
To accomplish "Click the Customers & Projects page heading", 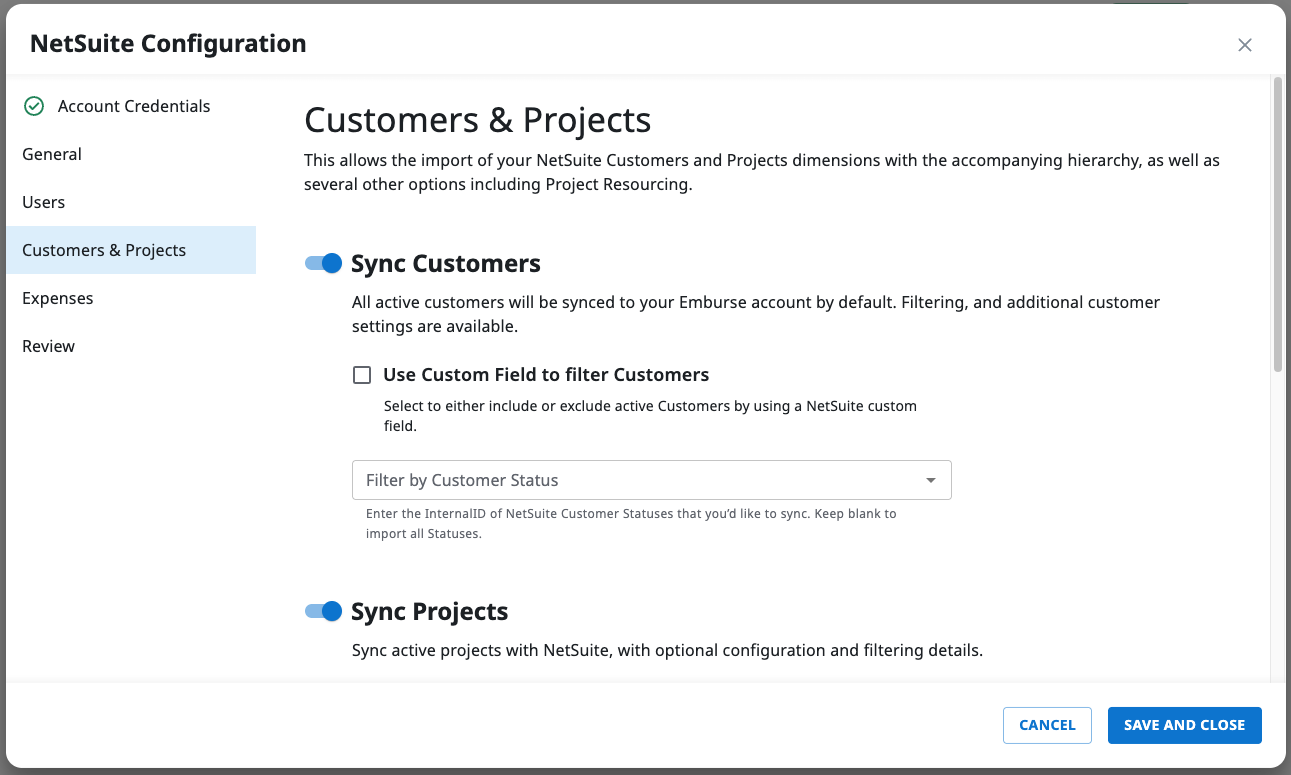I will (478, 120).
